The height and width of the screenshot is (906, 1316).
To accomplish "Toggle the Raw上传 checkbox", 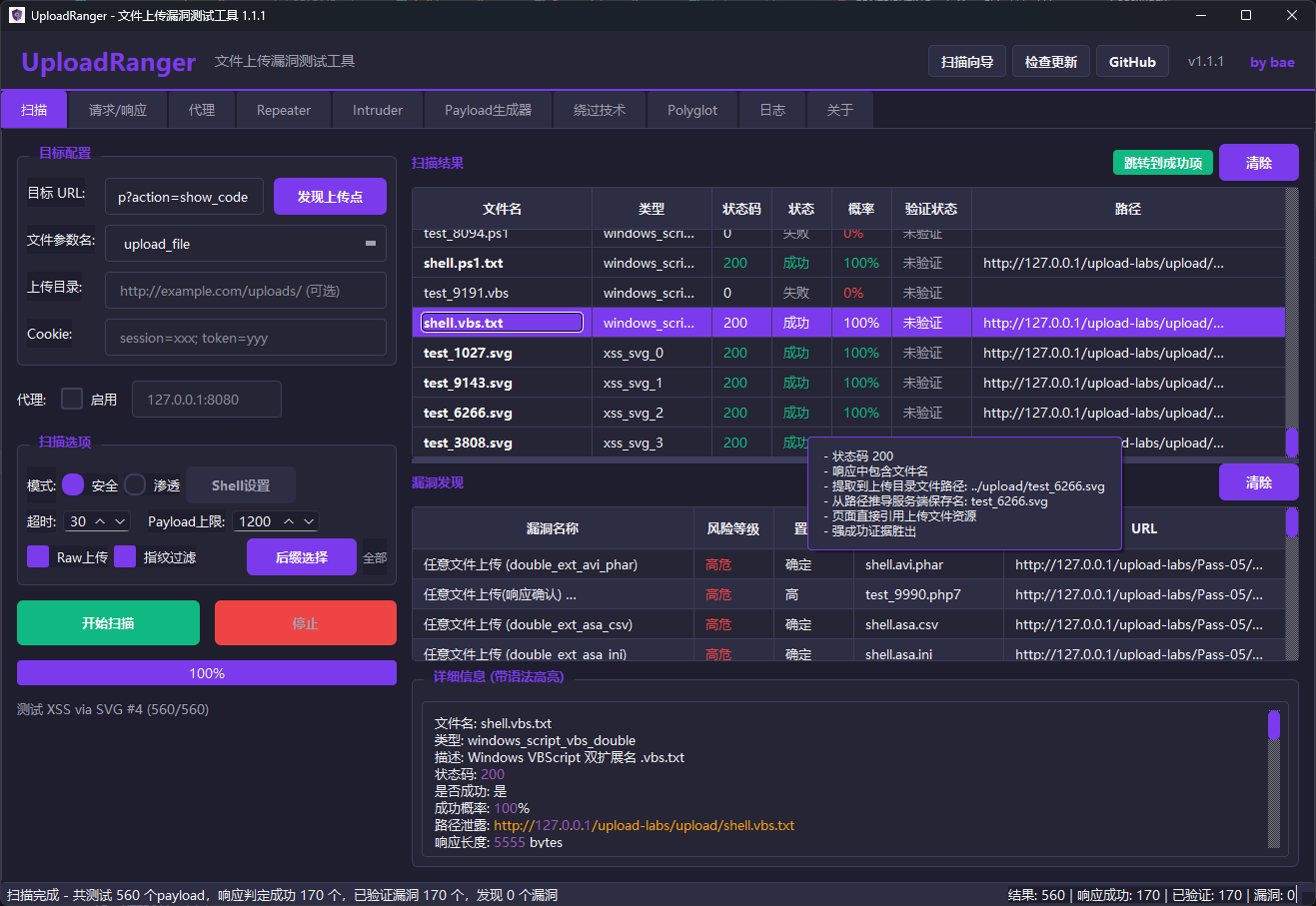I will tap(38, 556).
